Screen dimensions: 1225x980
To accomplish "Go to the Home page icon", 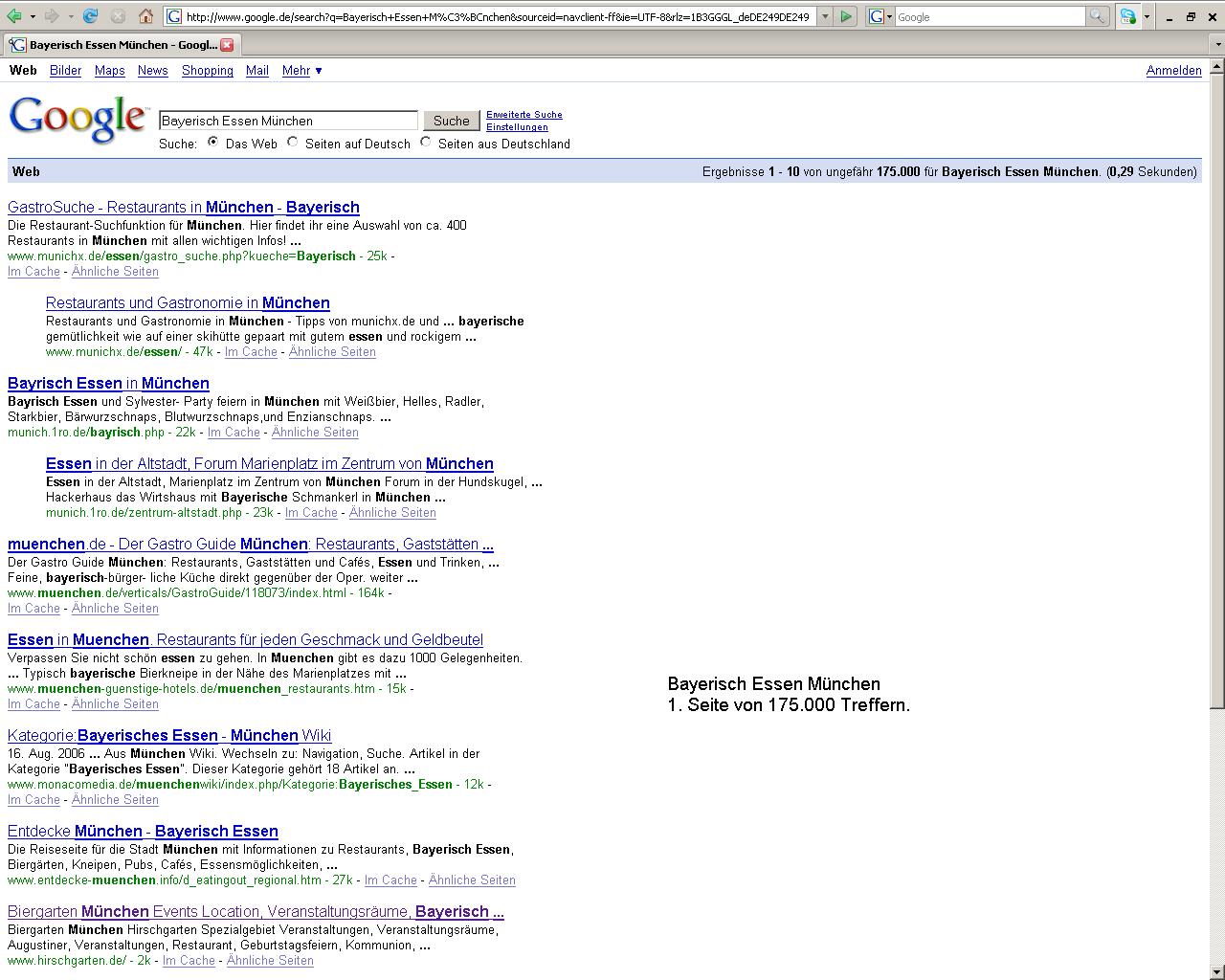I will coord(146,16).
